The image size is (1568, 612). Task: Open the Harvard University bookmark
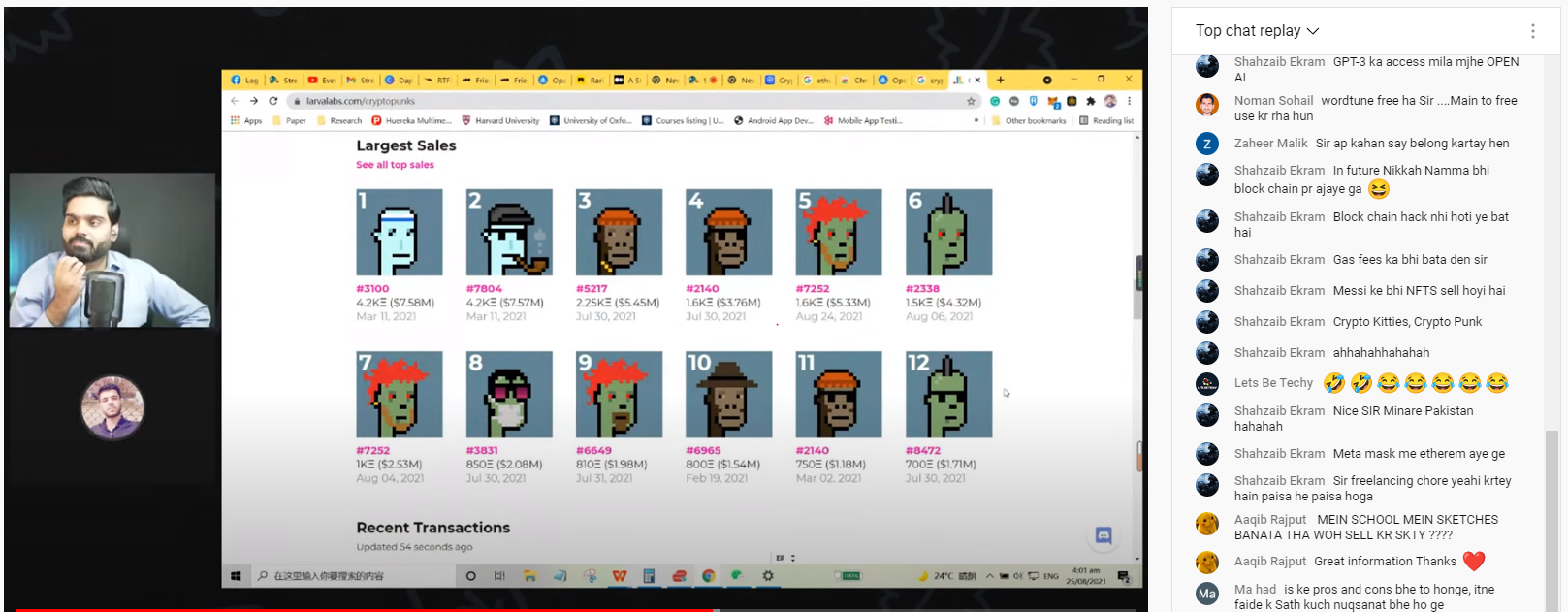pos(500,121)
